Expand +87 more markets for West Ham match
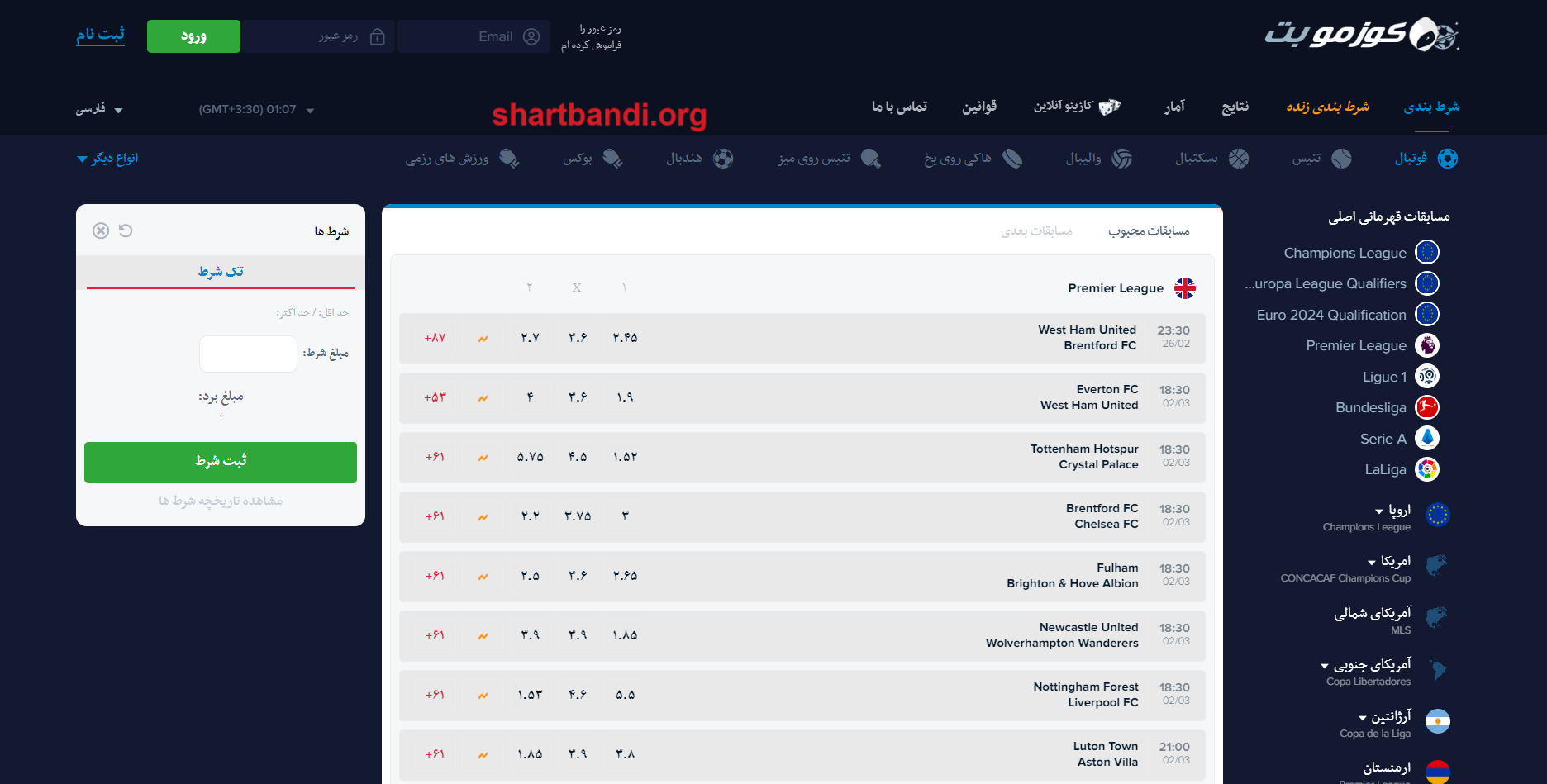This screenshot has width=1547, height=784. coord(436,338)
